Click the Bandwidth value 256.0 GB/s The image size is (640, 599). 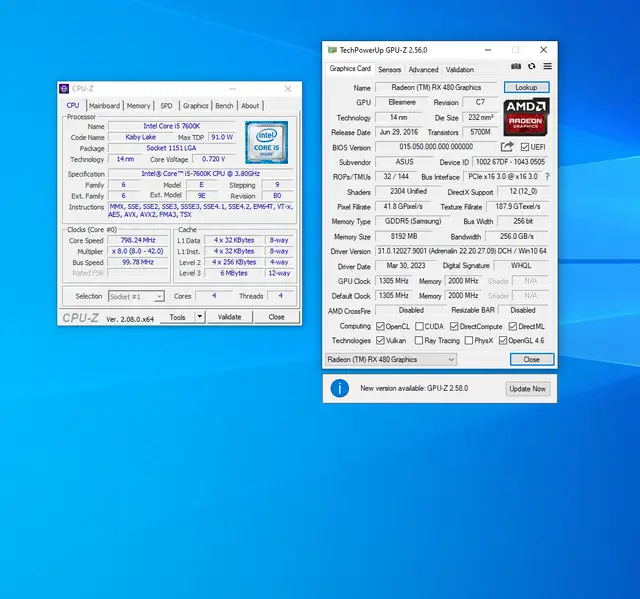click(x=517, y=236)
